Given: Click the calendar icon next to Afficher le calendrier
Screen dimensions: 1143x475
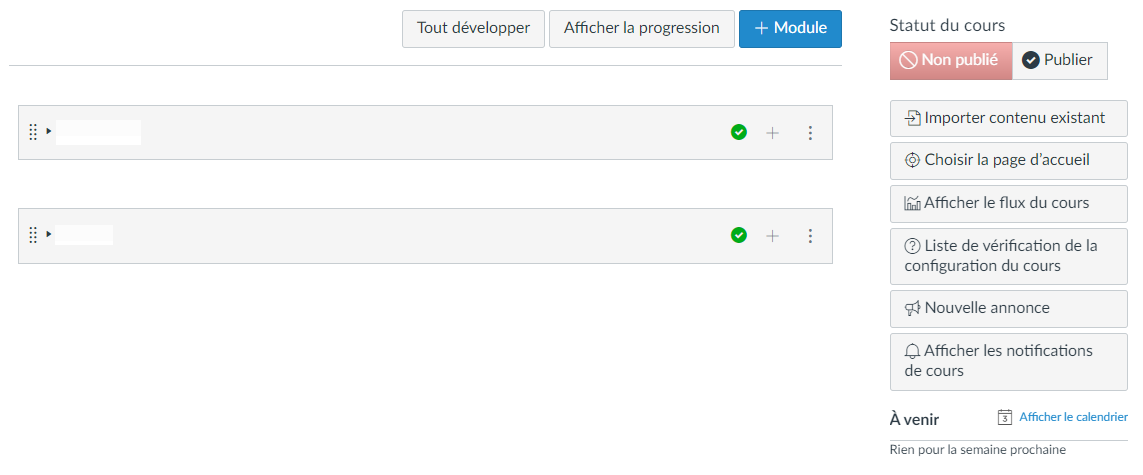Looking at the screenshot, I should click(x=1004, y=417).
